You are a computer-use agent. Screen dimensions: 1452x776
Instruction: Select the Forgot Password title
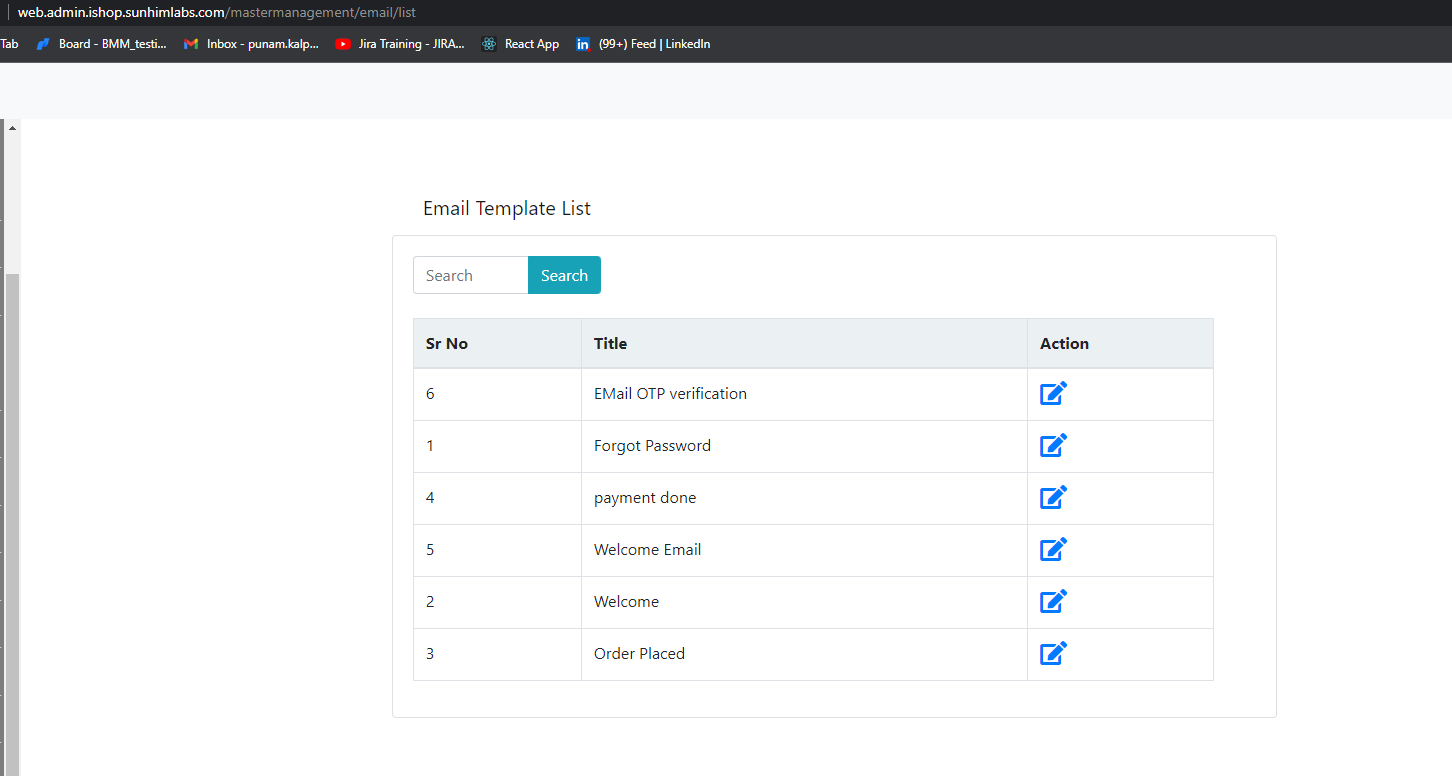tap(652, 446)
